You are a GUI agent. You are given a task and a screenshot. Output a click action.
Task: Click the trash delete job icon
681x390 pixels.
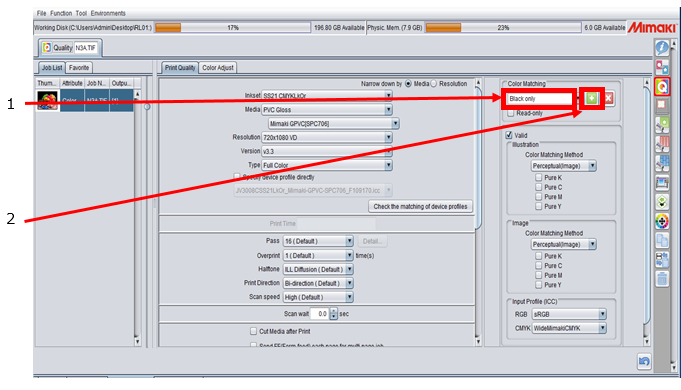pyautogui.click(x=661, y=279)
